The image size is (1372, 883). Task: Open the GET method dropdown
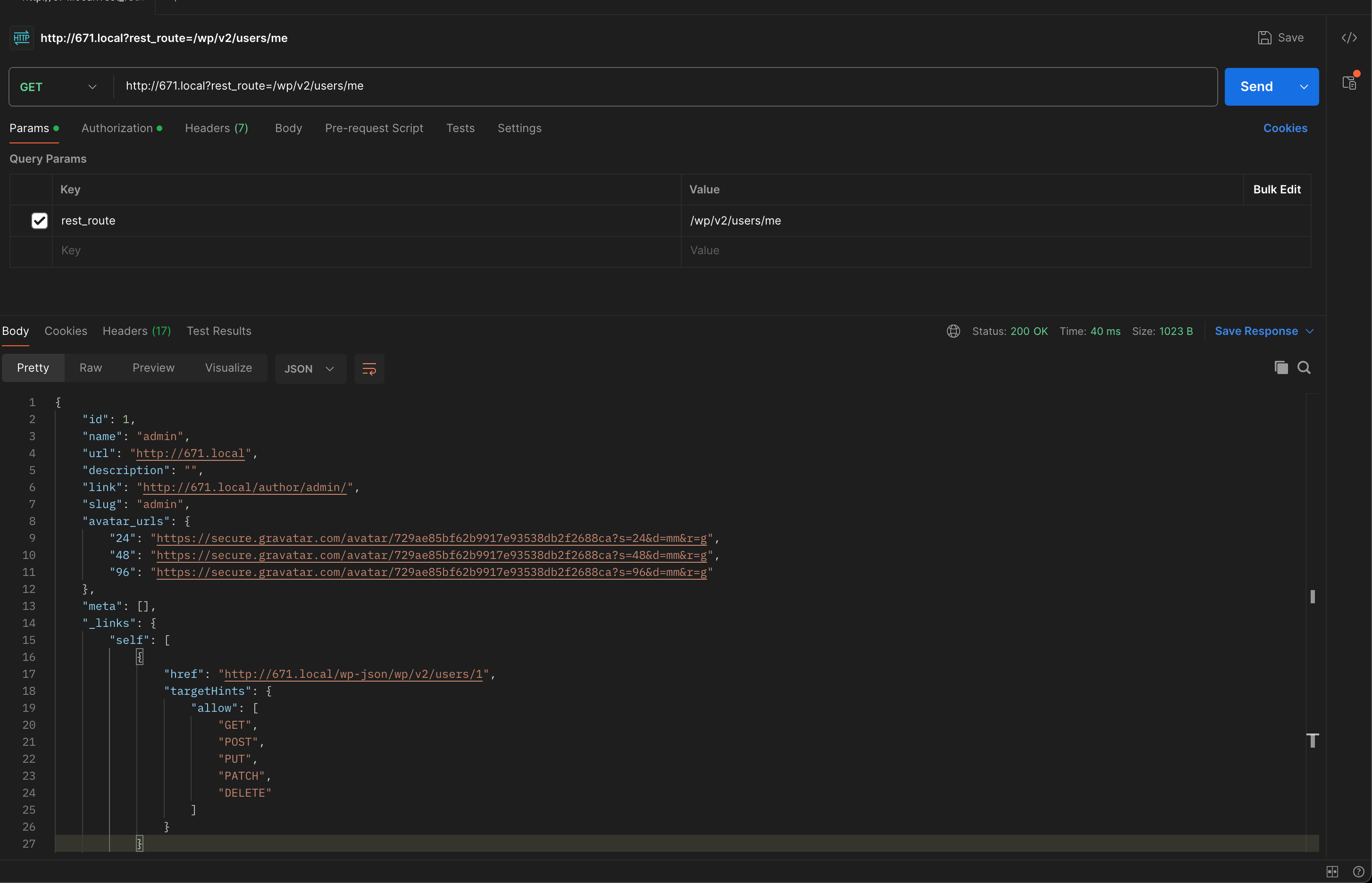point(58,87)
